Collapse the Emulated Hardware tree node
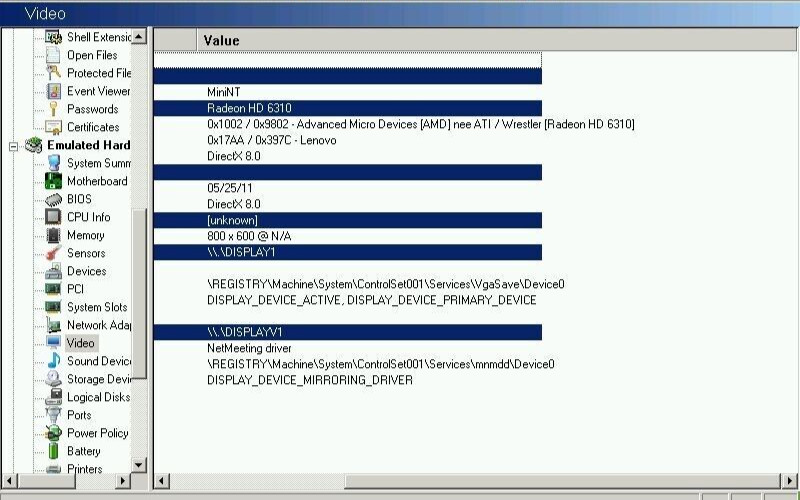 click(13, 146)
